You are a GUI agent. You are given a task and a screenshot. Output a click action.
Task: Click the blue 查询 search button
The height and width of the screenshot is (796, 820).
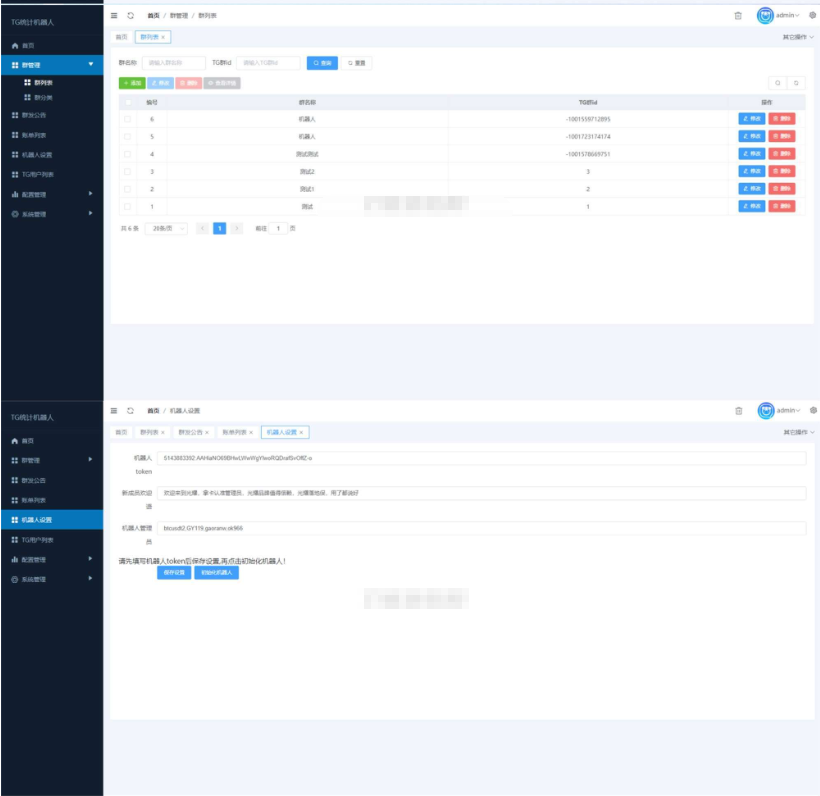pyautogui.click(x=322, y=63)
